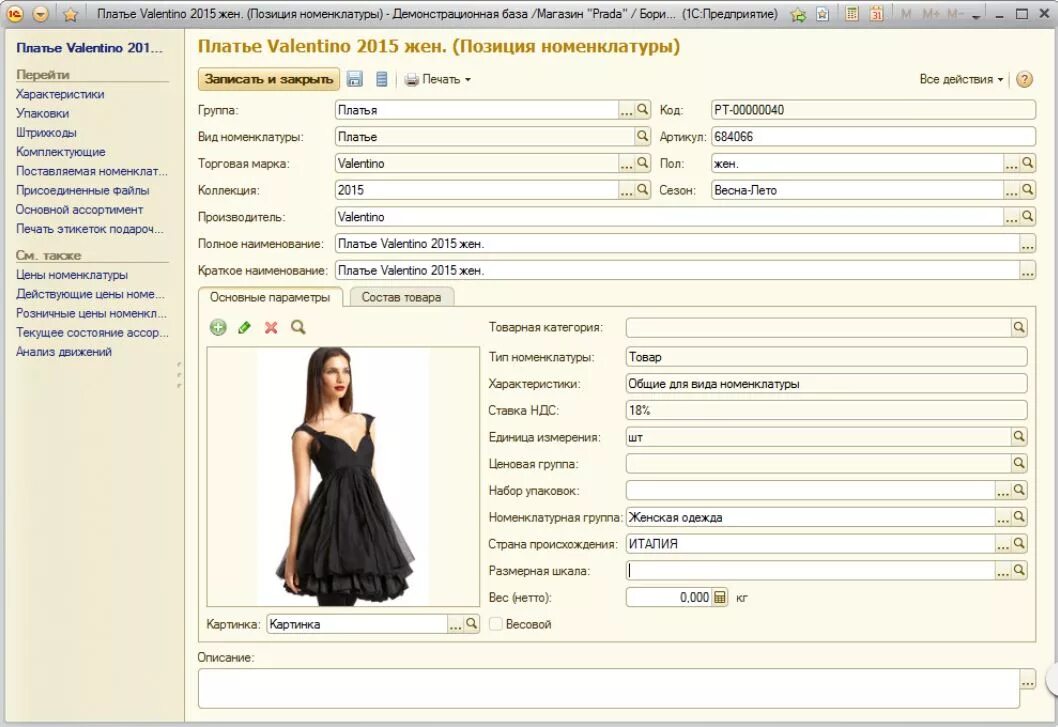Open Розничные цены номенклатуры sidebar link

(x=91, y=313)
